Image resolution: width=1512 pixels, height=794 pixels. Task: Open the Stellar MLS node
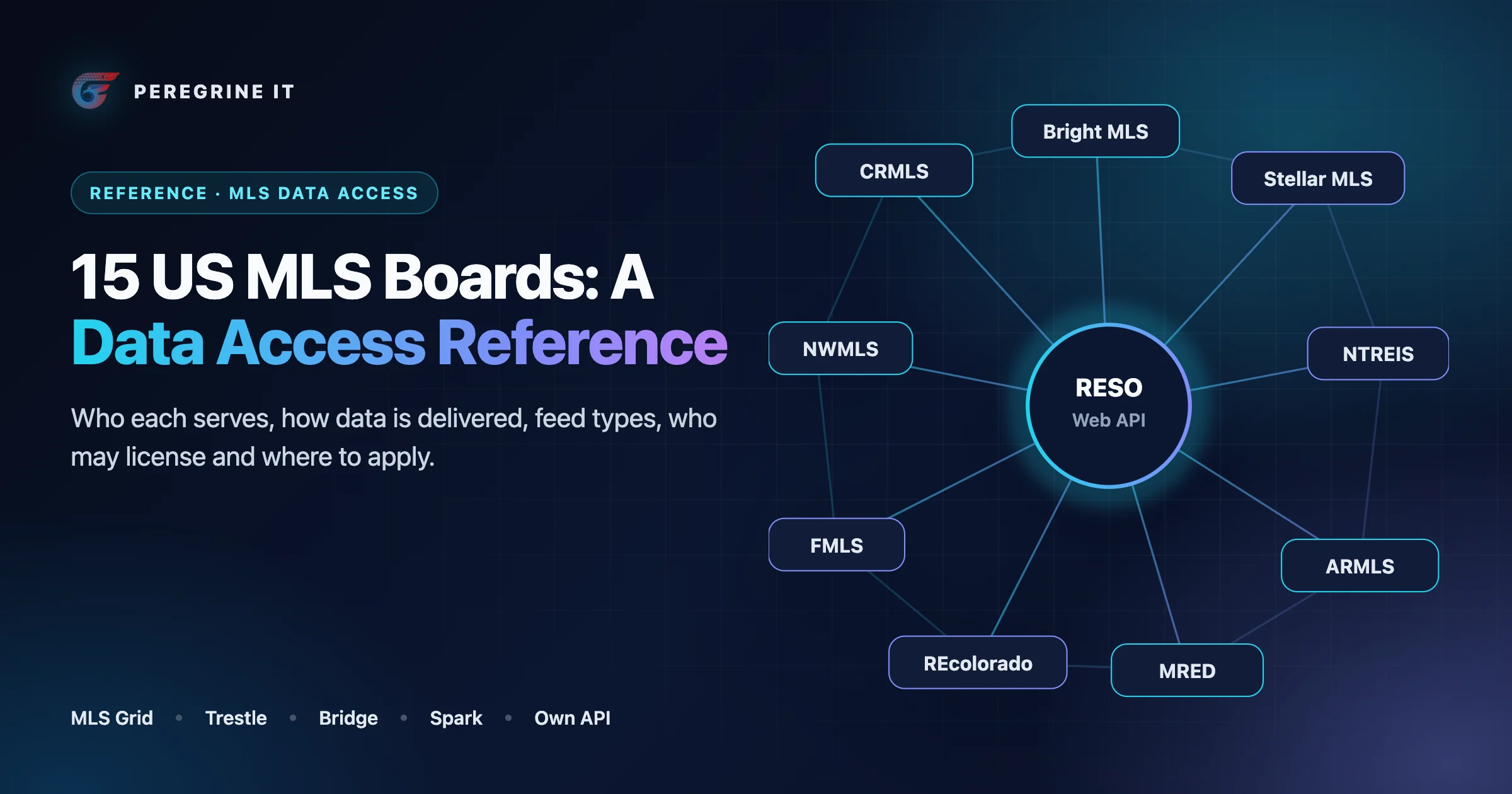click(1318, 178)
